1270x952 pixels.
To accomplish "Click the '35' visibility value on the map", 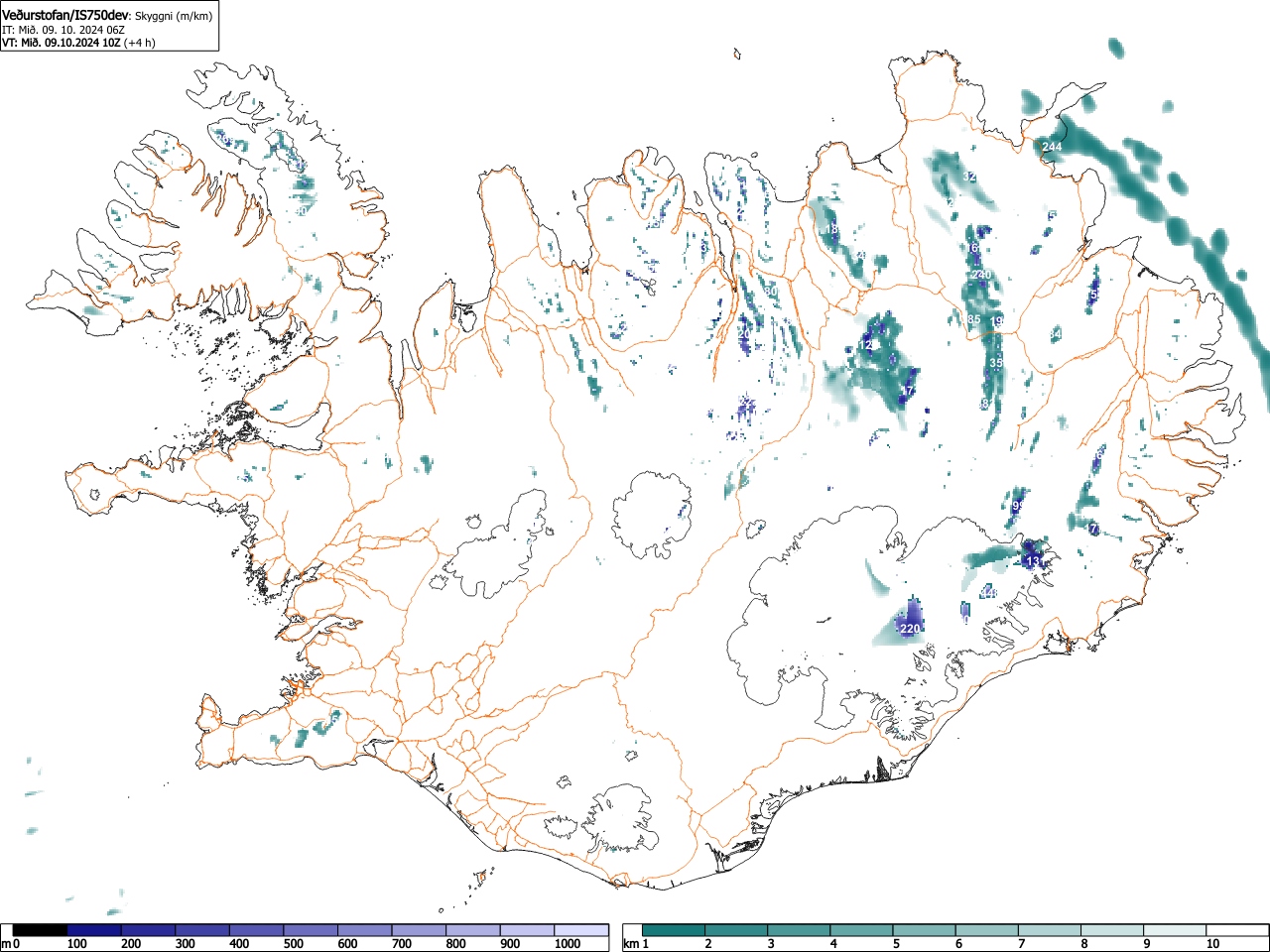I will (995, 364).
